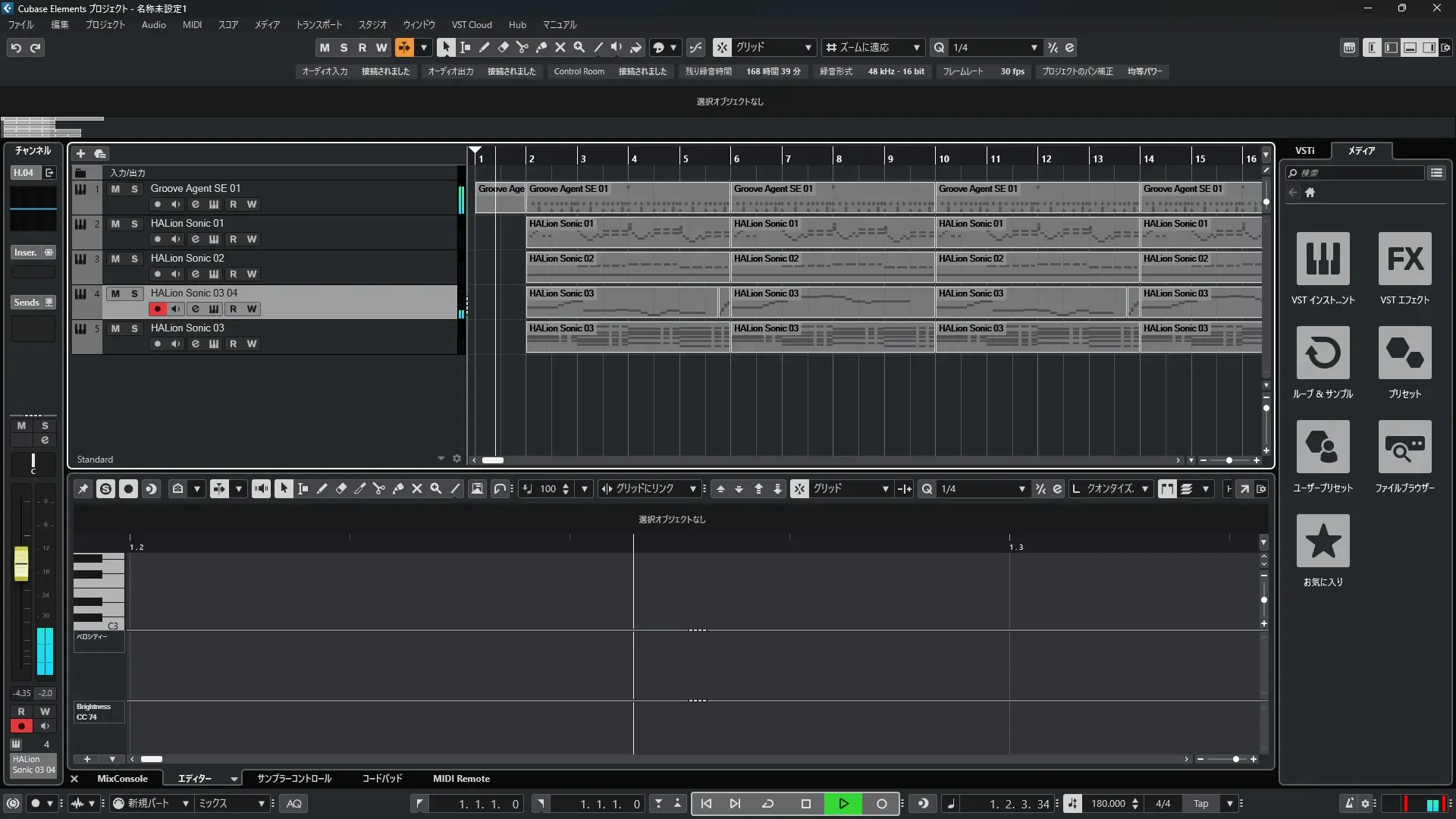Select the Eraser tool in top toolbar
Image resolution: width=1456 pixels, height=819 pixels.
503,47
